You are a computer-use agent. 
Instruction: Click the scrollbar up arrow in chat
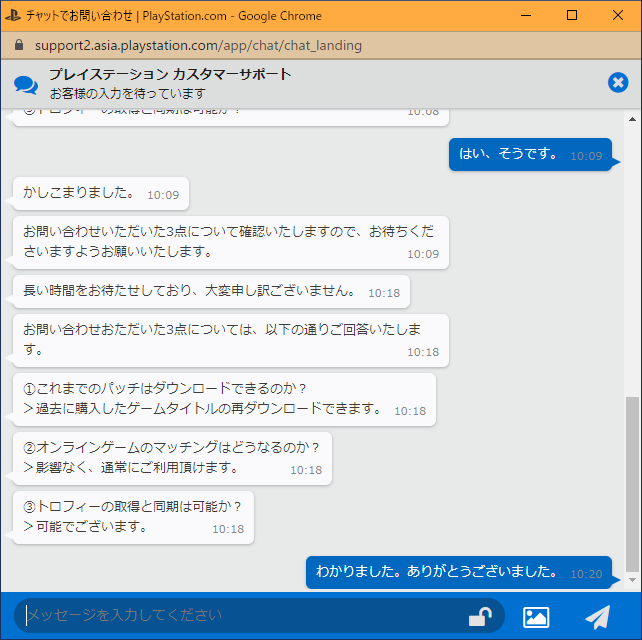pyautogui.click(x=633, y=119)
